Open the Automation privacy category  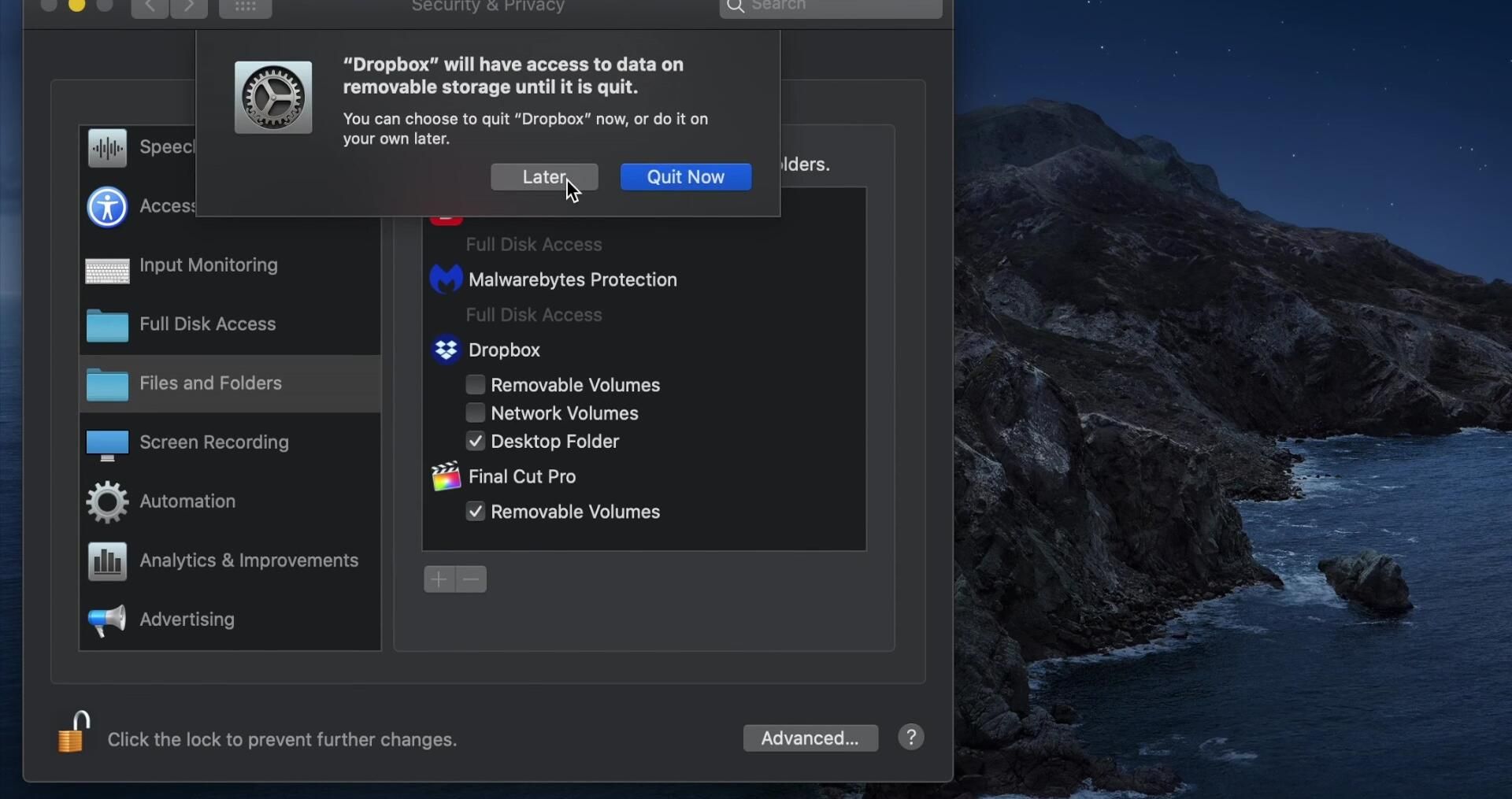[x=230, y=502]
